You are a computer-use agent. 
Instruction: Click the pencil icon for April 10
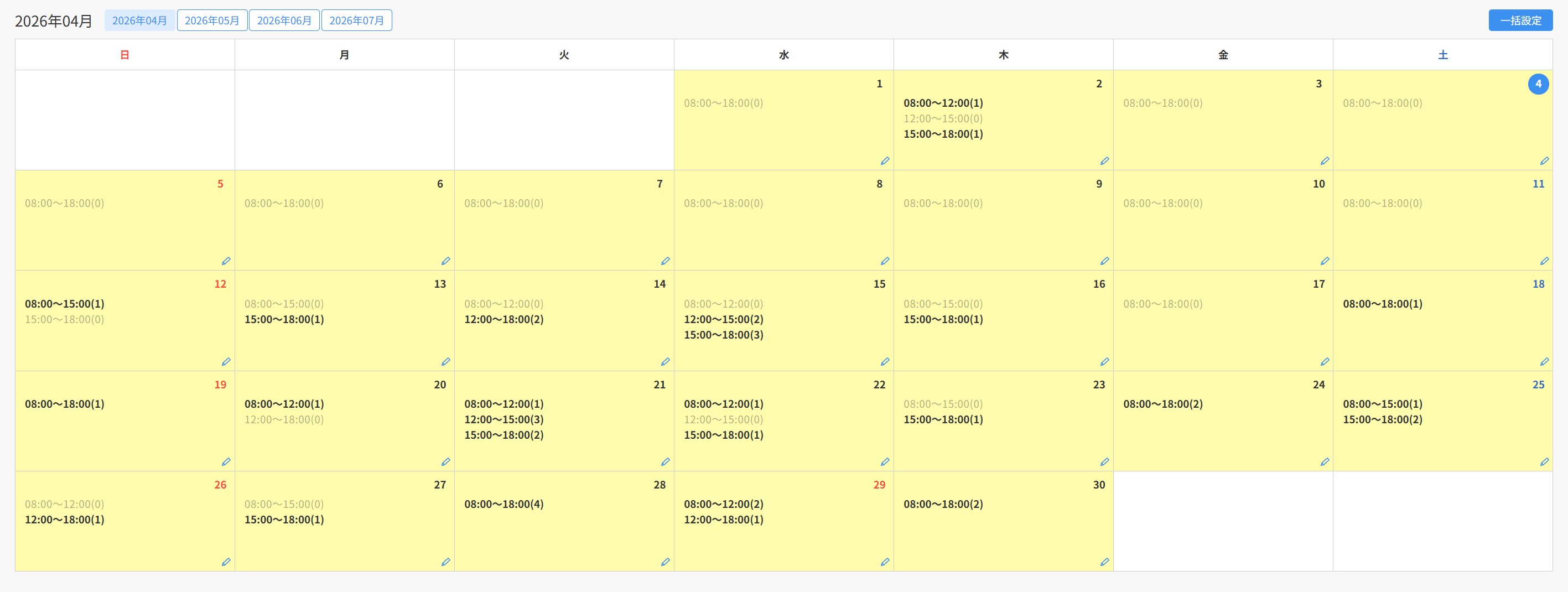tap(1324, 261)
